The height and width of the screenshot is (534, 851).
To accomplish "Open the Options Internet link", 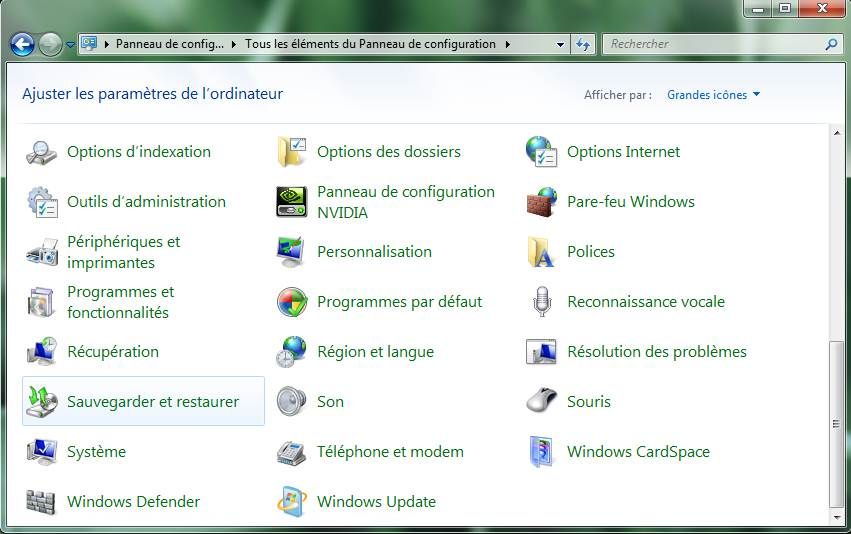I will coord(623,152).
